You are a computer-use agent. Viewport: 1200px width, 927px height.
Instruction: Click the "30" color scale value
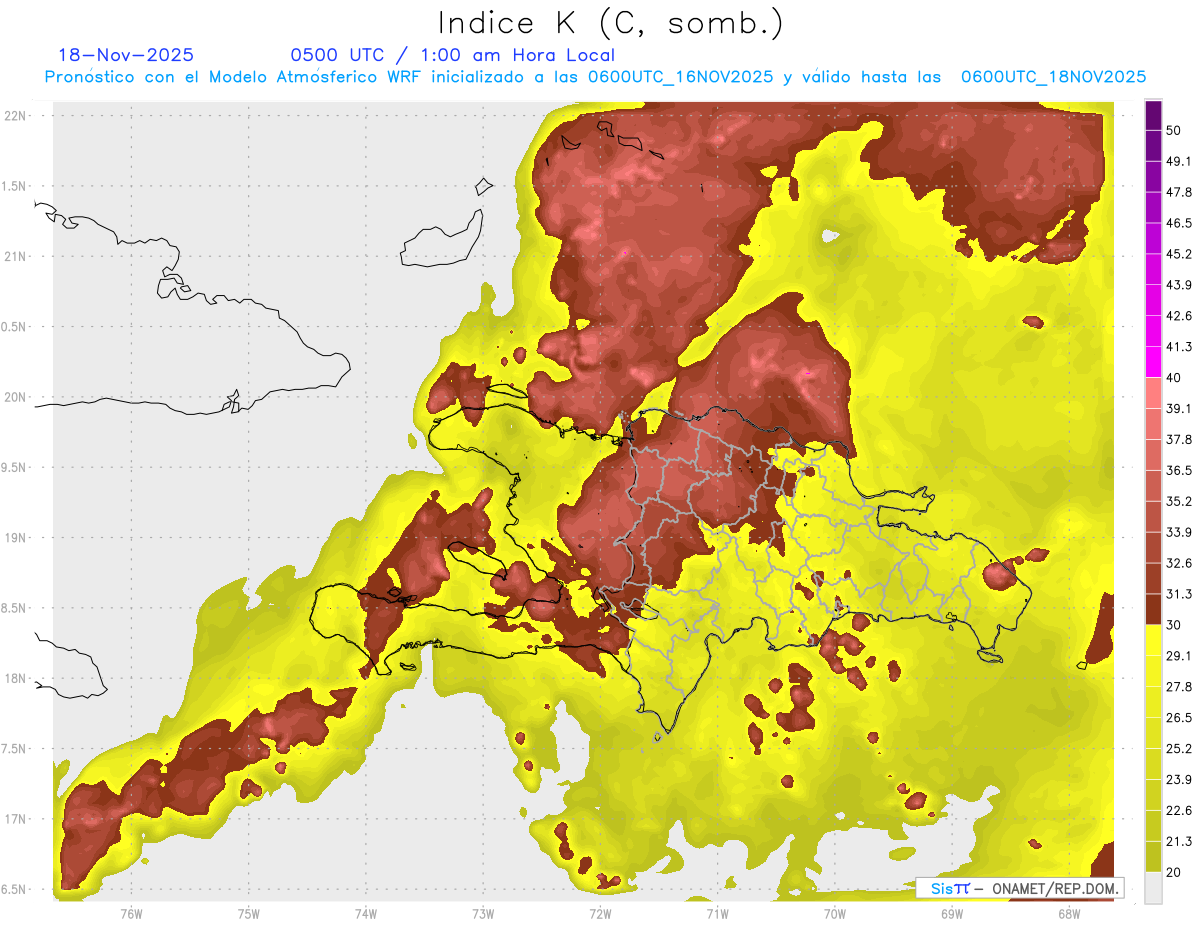click(x=1174, y=625)
